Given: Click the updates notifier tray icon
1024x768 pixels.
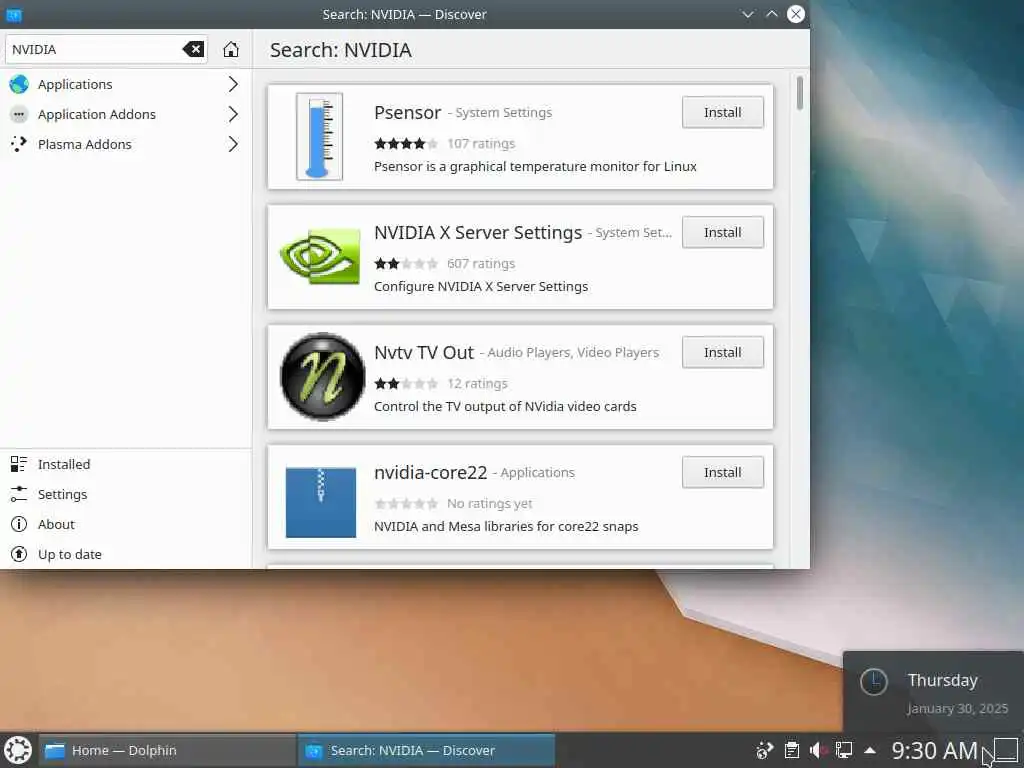Looking at the screenshot, I should coord(764,750).
